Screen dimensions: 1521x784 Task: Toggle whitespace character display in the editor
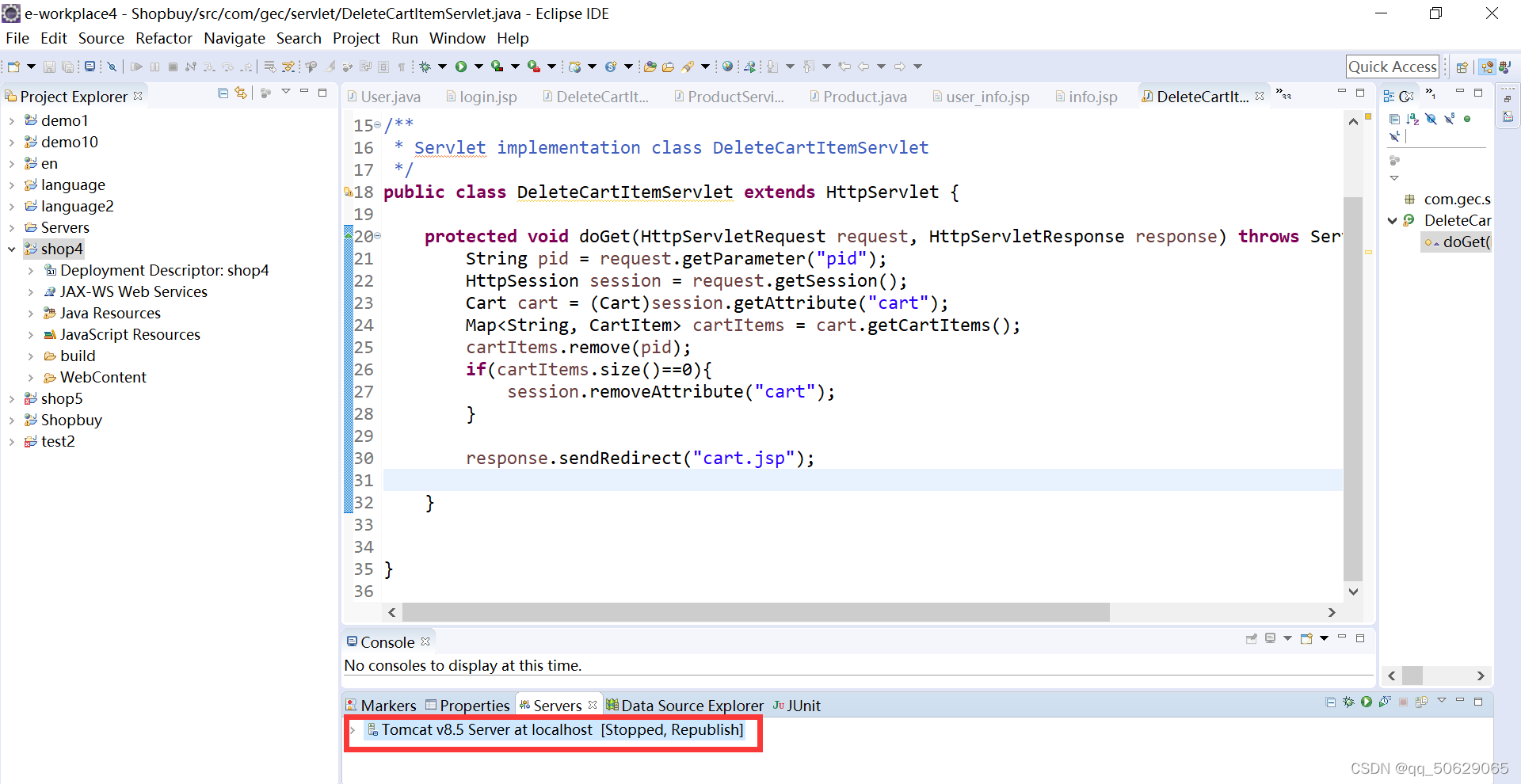(402, 67)
